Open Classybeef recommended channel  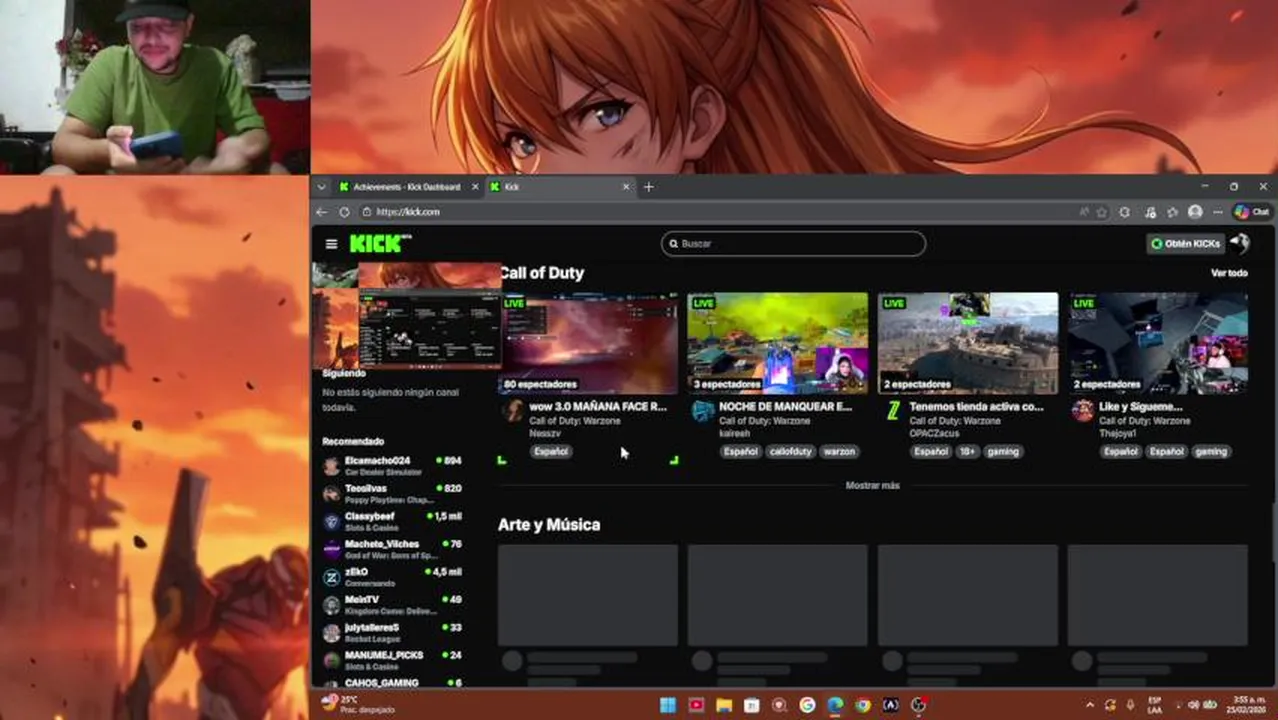point(392,521)
